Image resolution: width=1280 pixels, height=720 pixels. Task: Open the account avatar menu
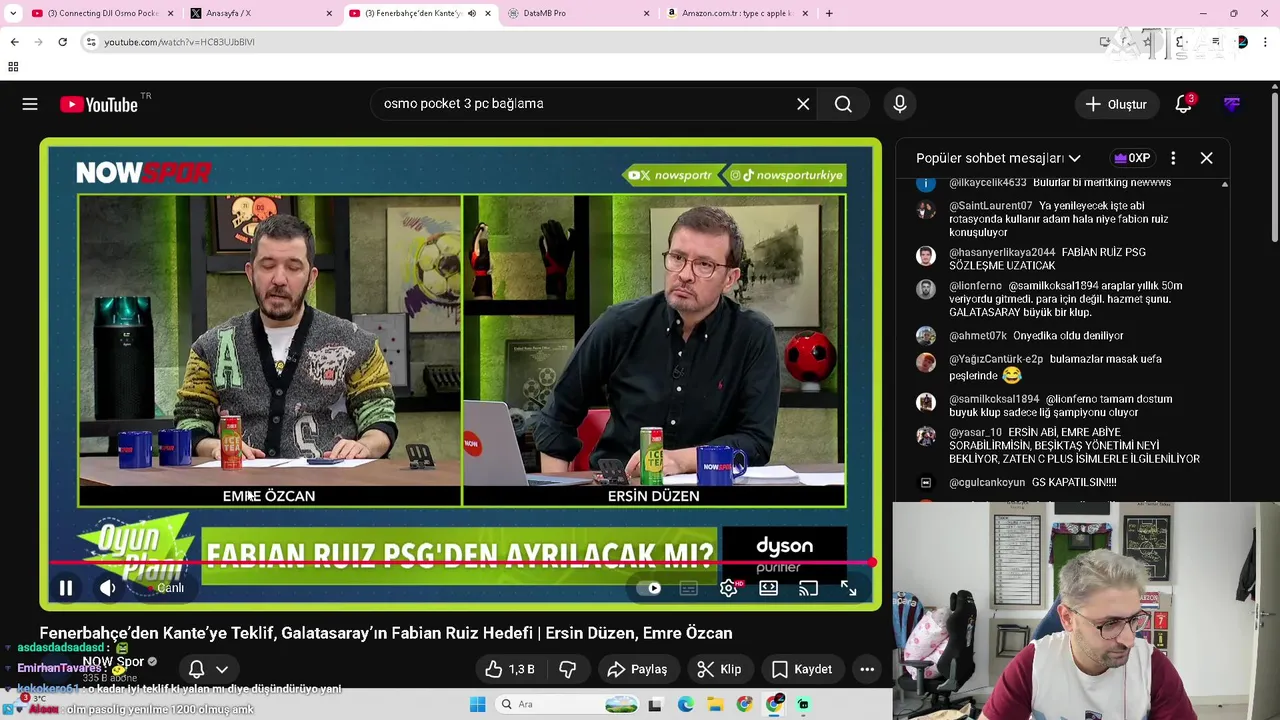pyautogui.click(x=1232, y=104)
